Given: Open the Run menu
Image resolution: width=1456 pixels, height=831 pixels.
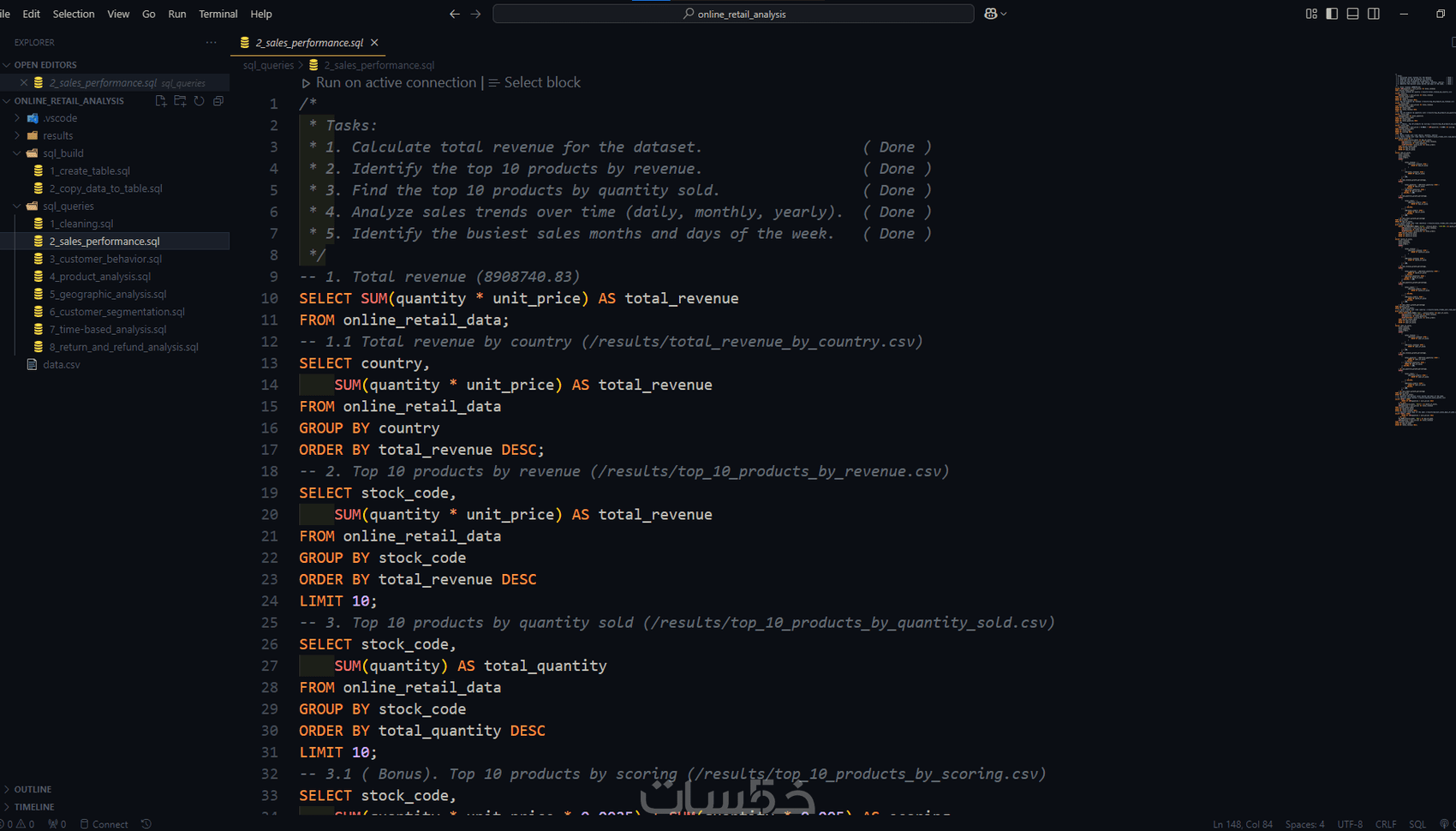Looking at the screenshot, I should click(x=177, y=14).
